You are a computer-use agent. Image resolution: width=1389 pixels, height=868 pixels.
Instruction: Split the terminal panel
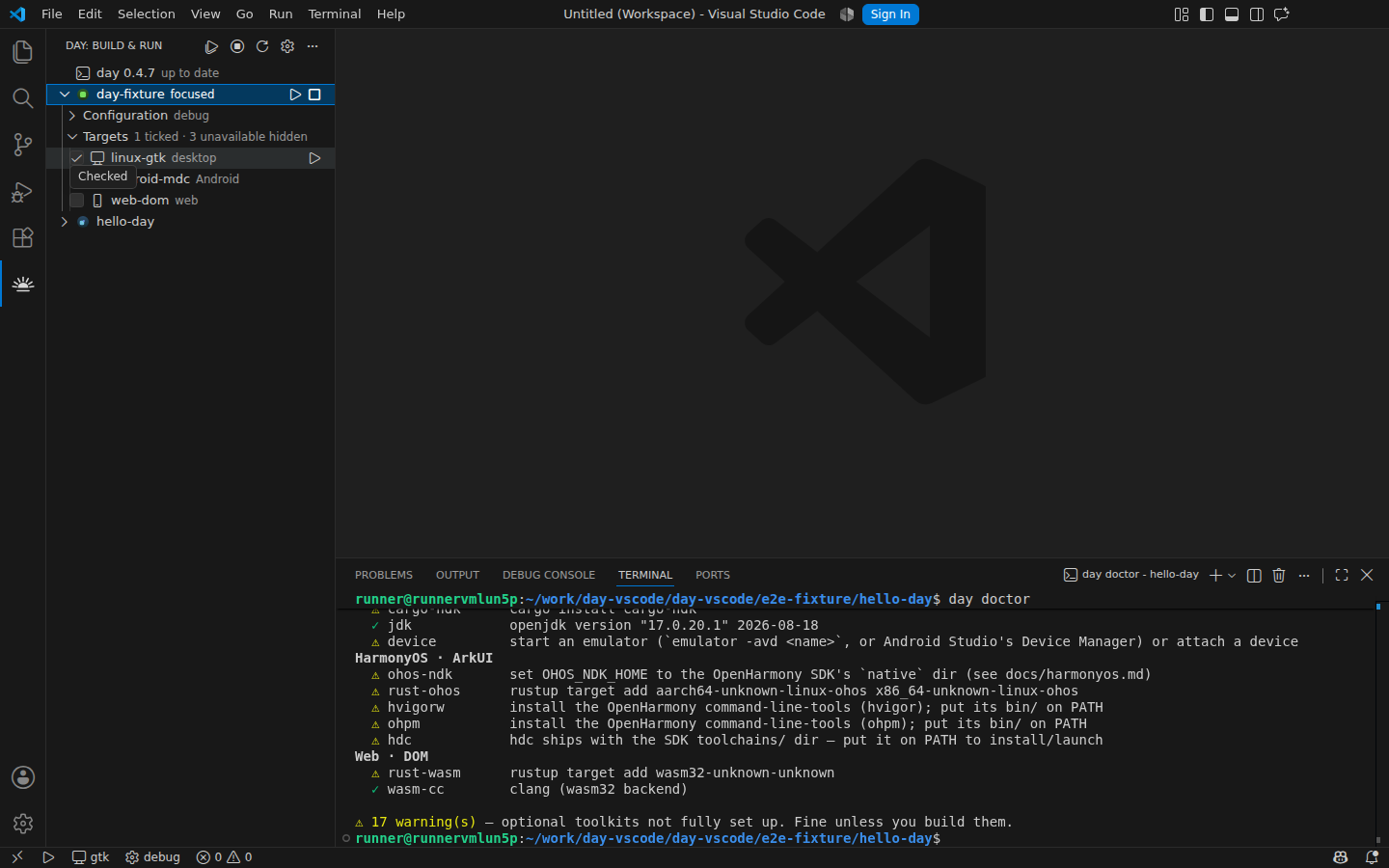pyautogui.click(x=1254, y=575)
